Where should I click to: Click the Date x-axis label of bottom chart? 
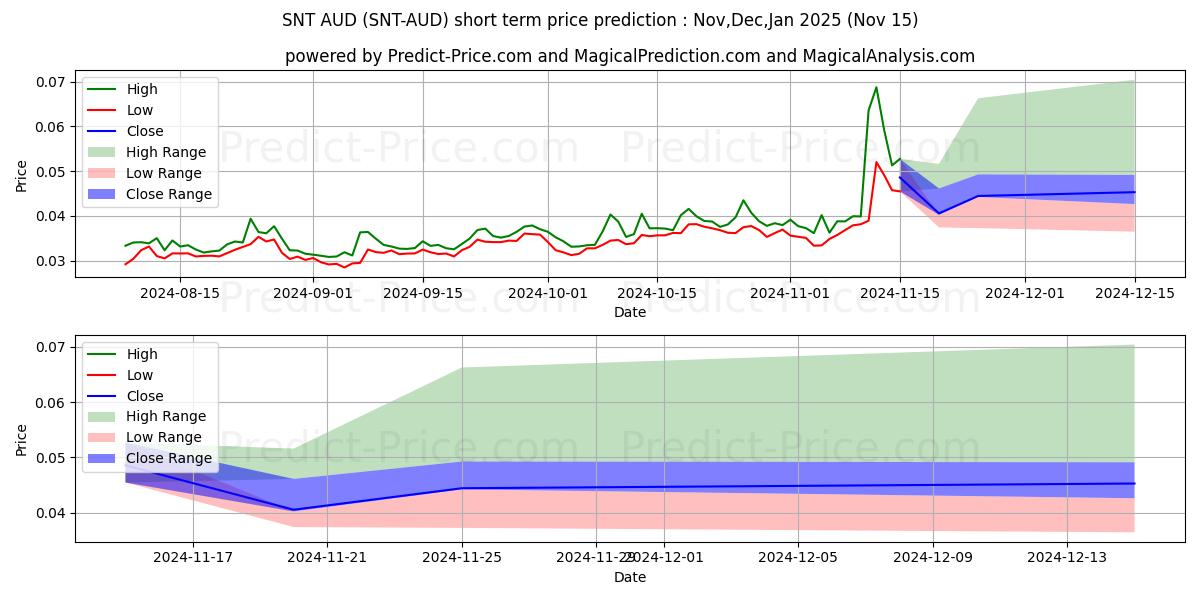[630, 577]
